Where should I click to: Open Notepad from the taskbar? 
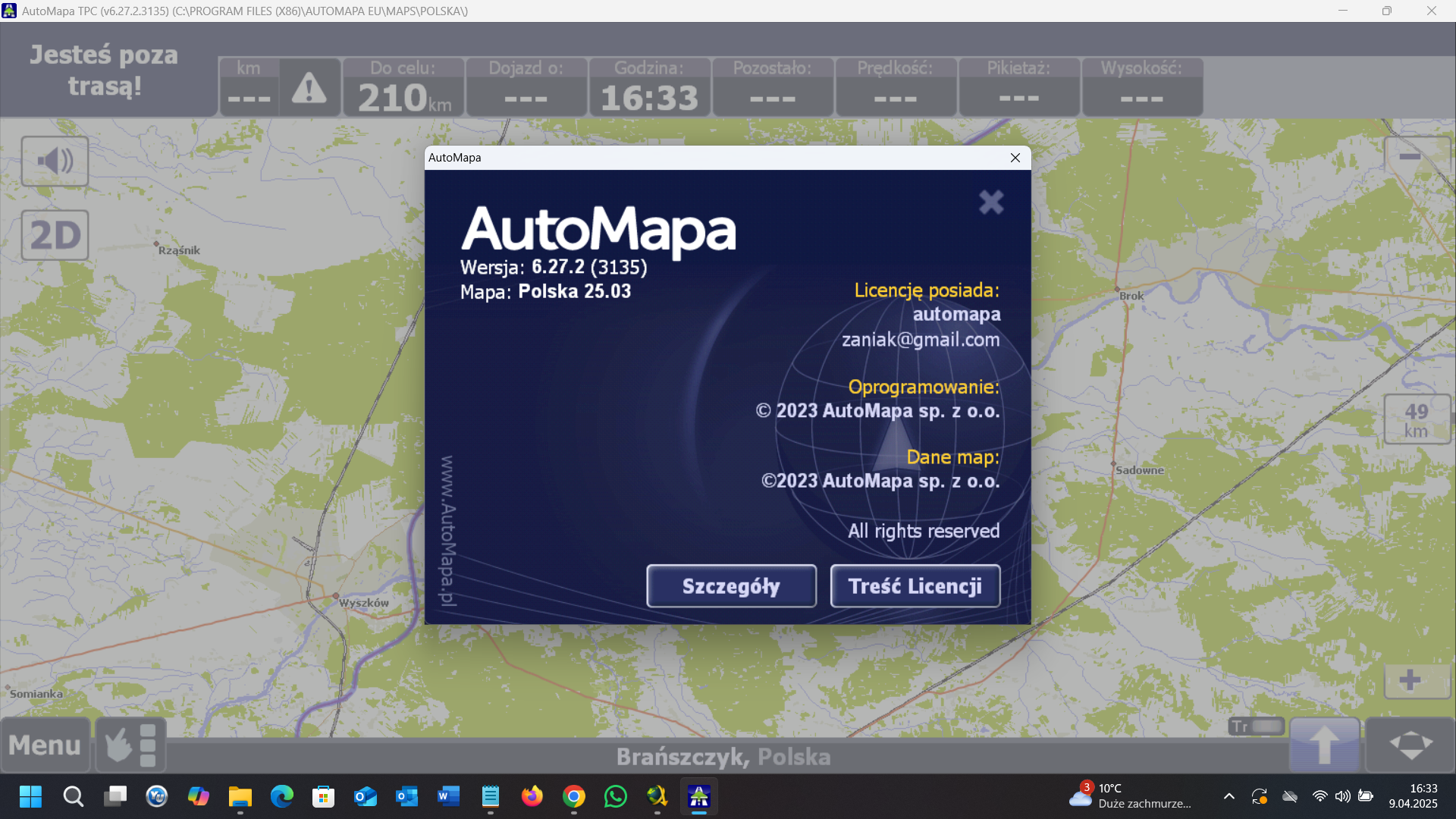[x=491, y=796]
